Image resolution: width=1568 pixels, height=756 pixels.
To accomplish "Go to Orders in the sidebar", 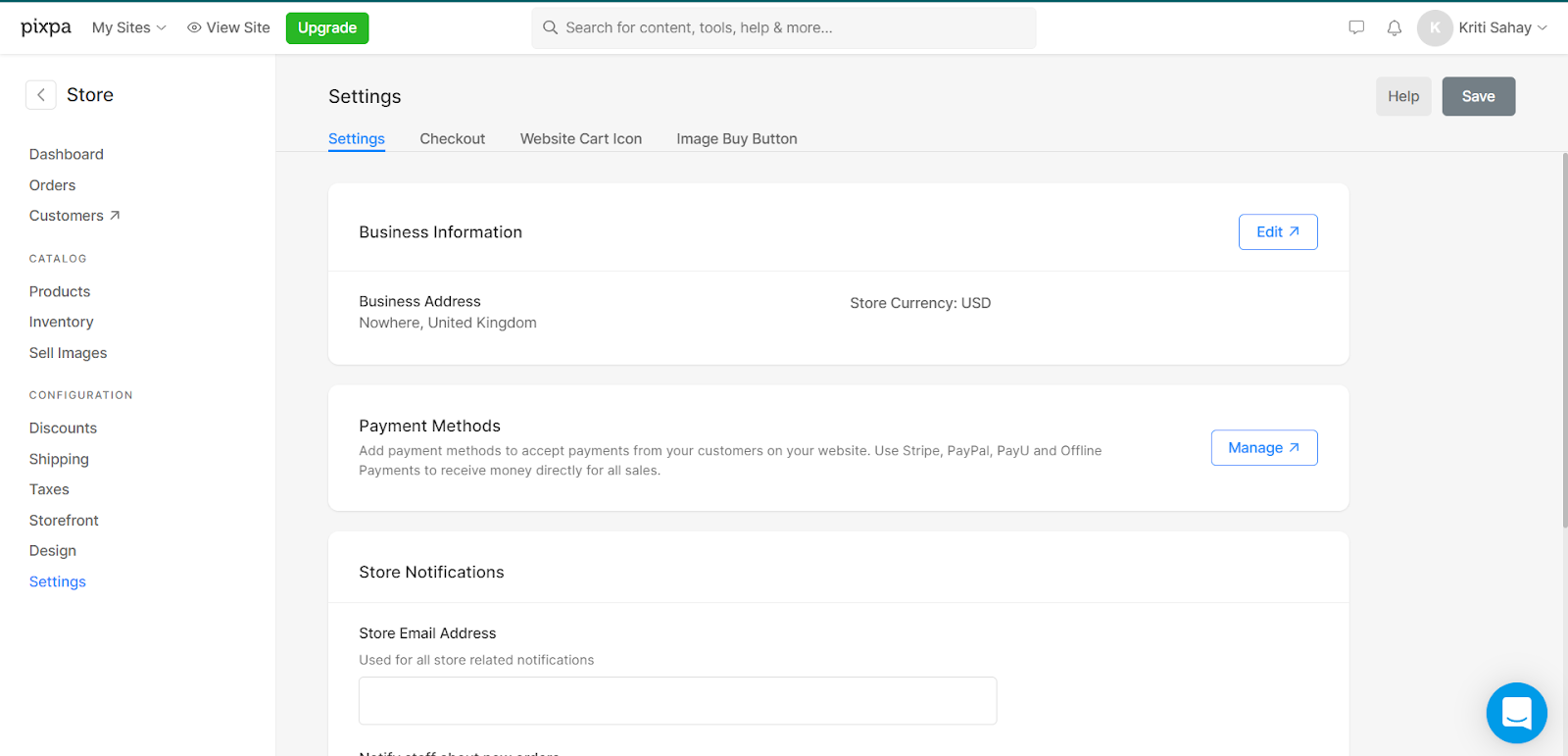I will click(x=52, y=185).
